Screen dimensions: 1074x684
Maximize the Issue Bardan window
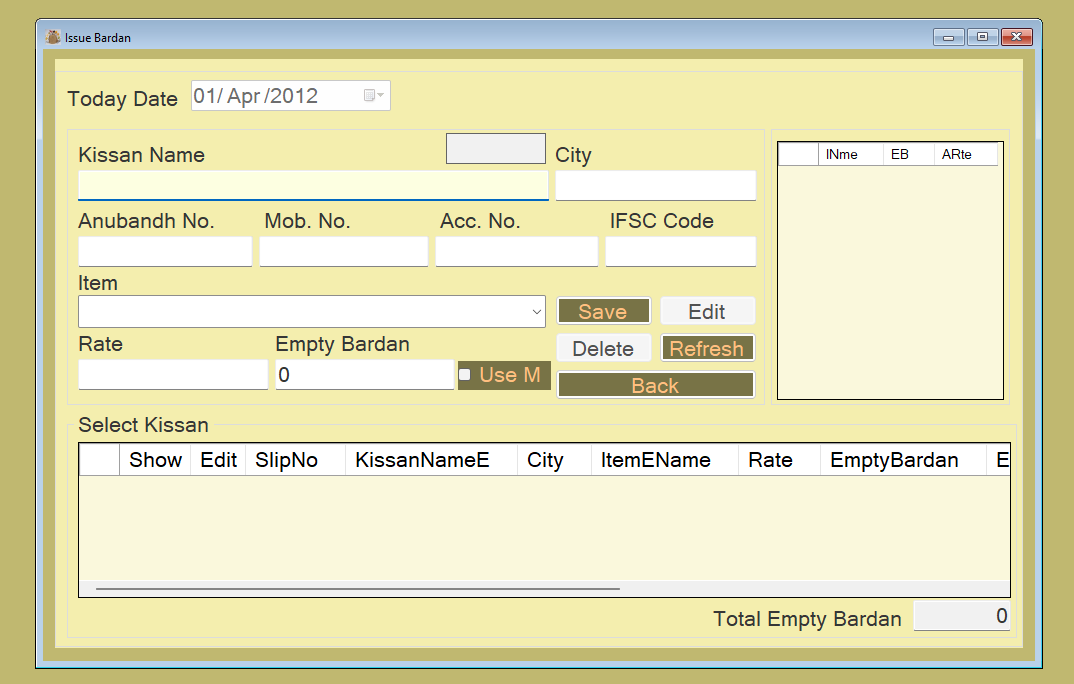click(x=982, y=37)
